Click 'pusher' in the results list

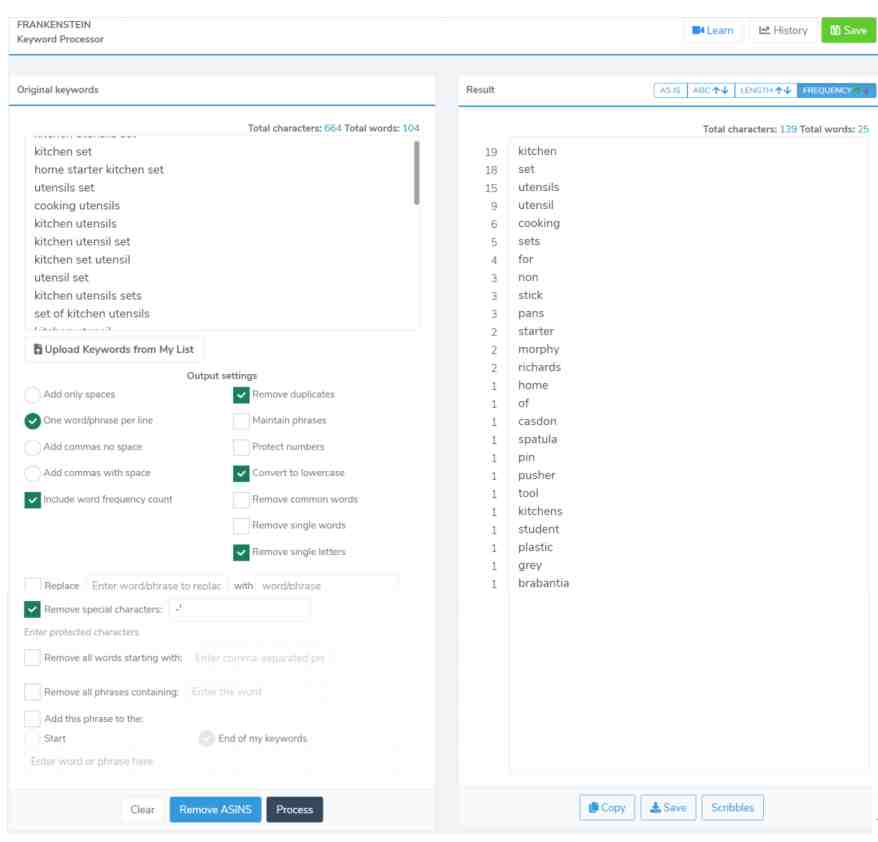tap(536, 475)
